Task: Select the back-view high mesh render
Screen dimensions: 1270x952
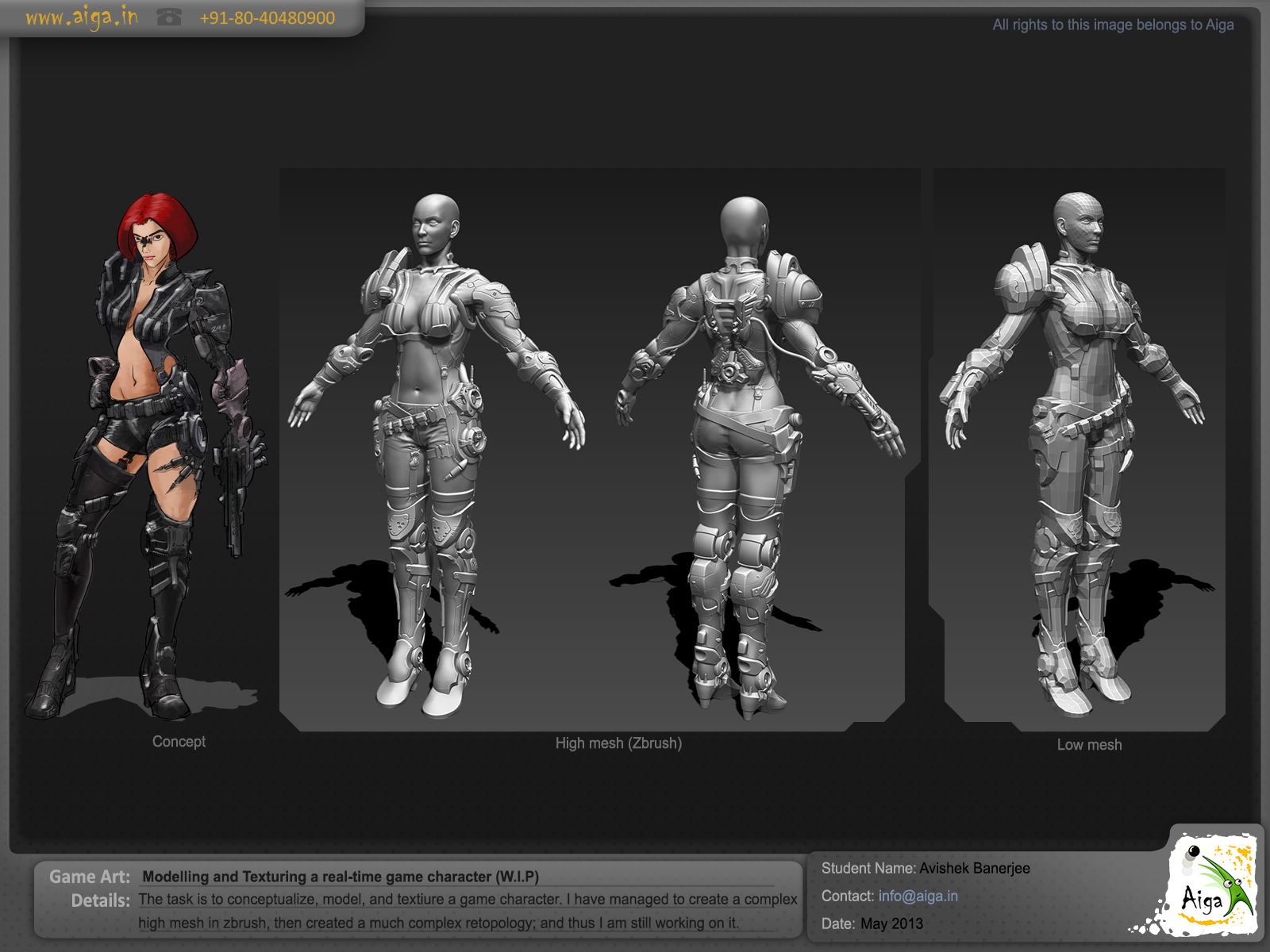Action: [x=758, y=459]
